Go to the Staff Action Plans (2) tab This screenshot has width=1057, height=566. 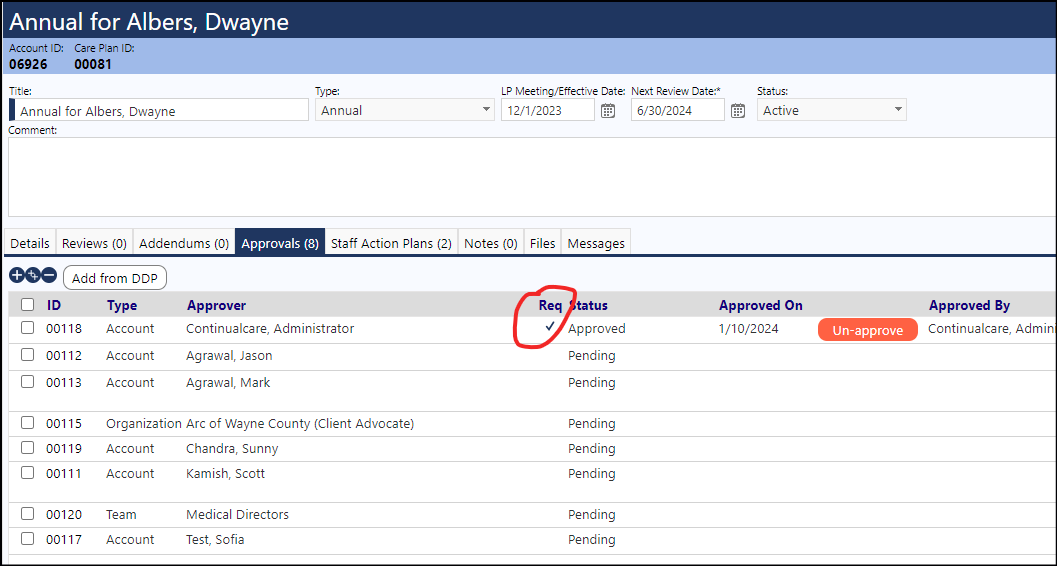tap(392, 243)
